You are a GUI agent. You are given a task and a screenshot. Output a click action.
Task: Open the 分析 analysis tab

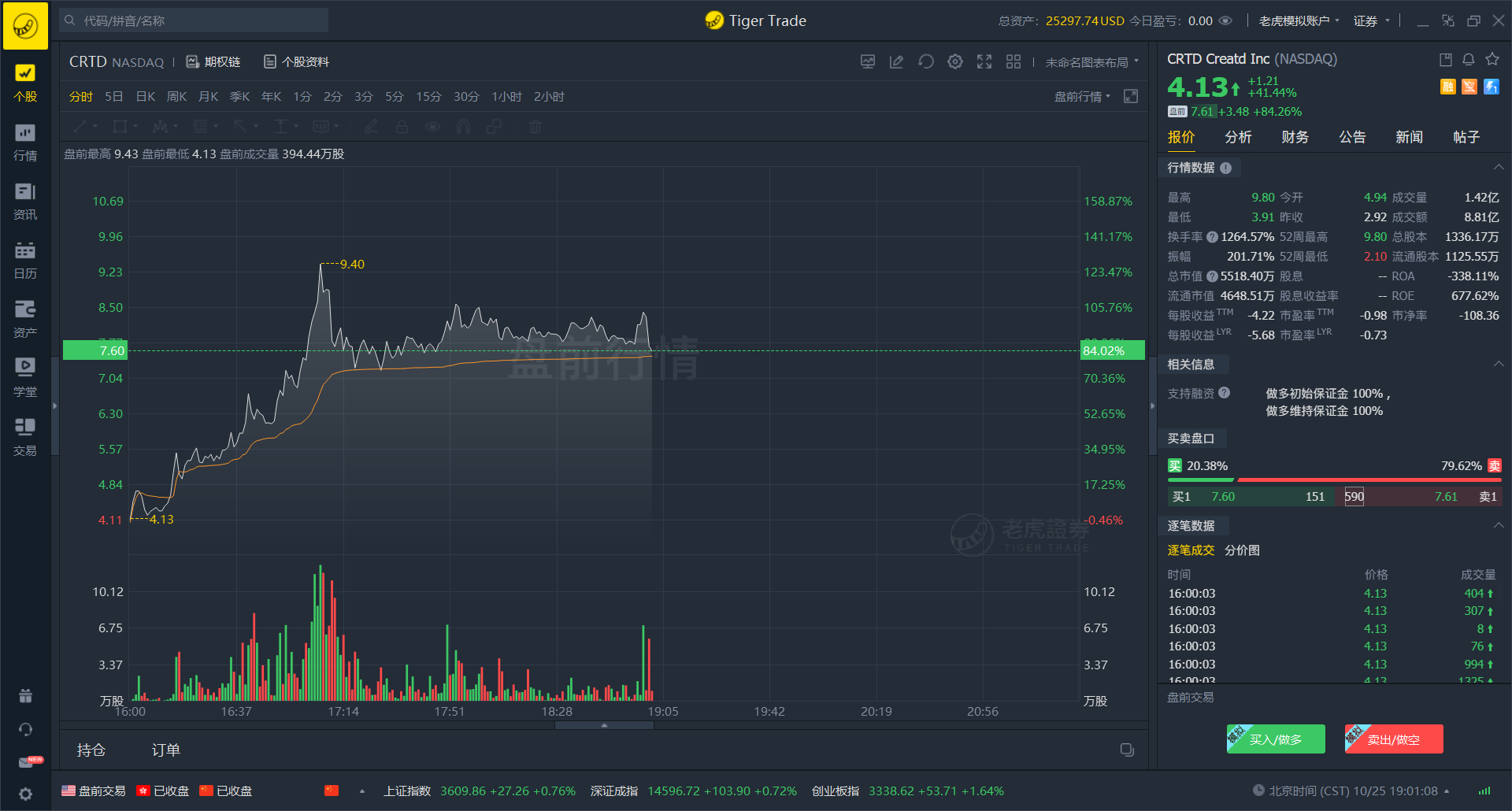coord(1238,137)
